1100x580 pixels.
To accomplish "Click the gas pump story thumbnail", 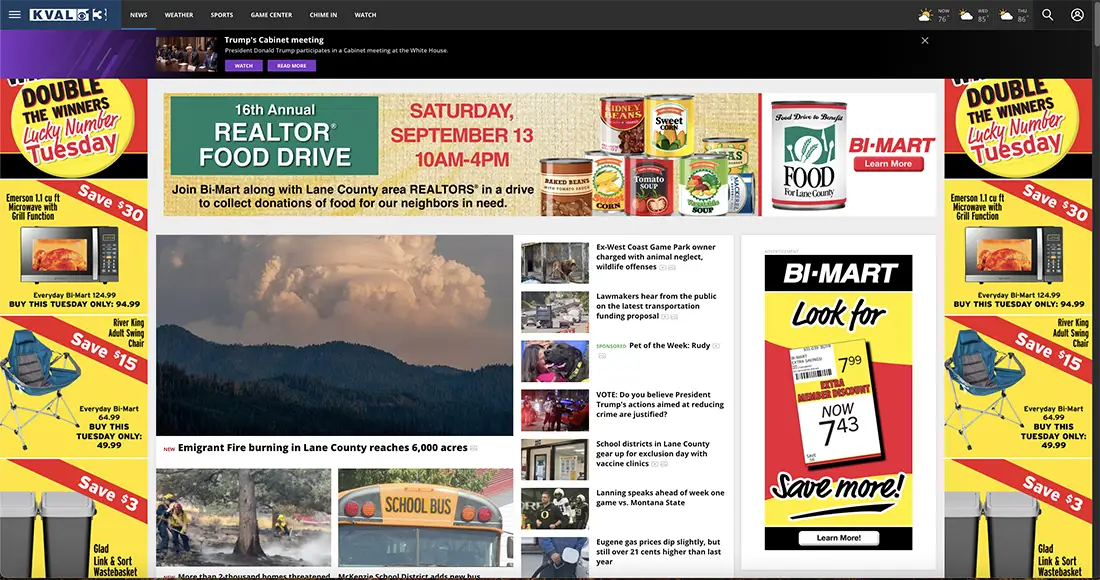I will pos(555,557).
